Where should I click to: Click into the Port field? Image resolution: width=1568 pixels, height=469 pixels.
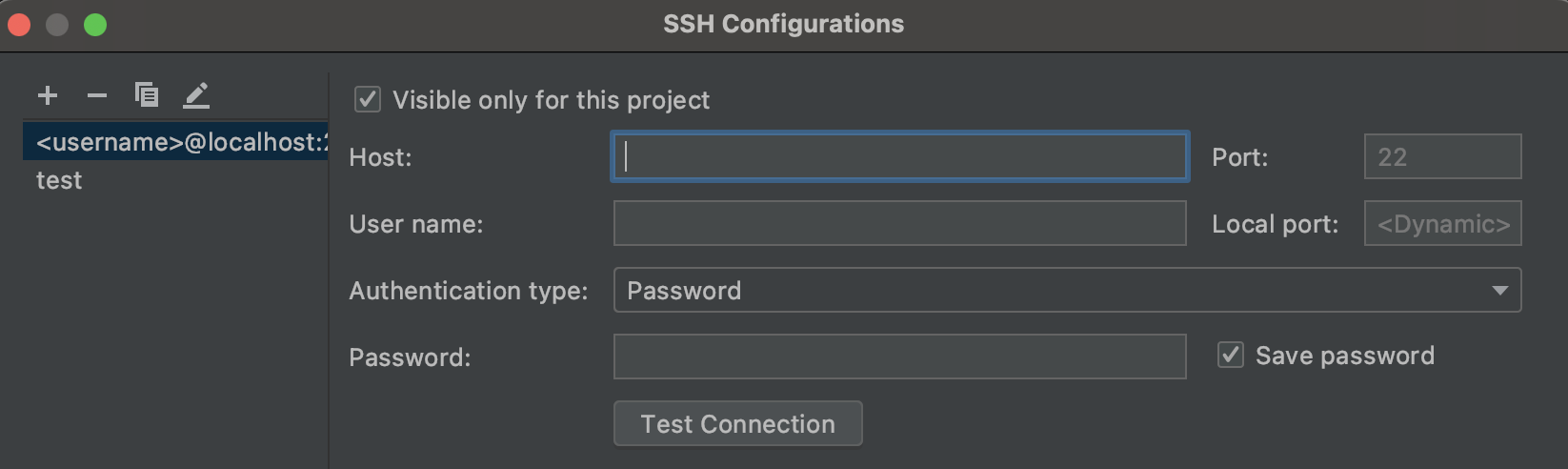(1442, 156)
